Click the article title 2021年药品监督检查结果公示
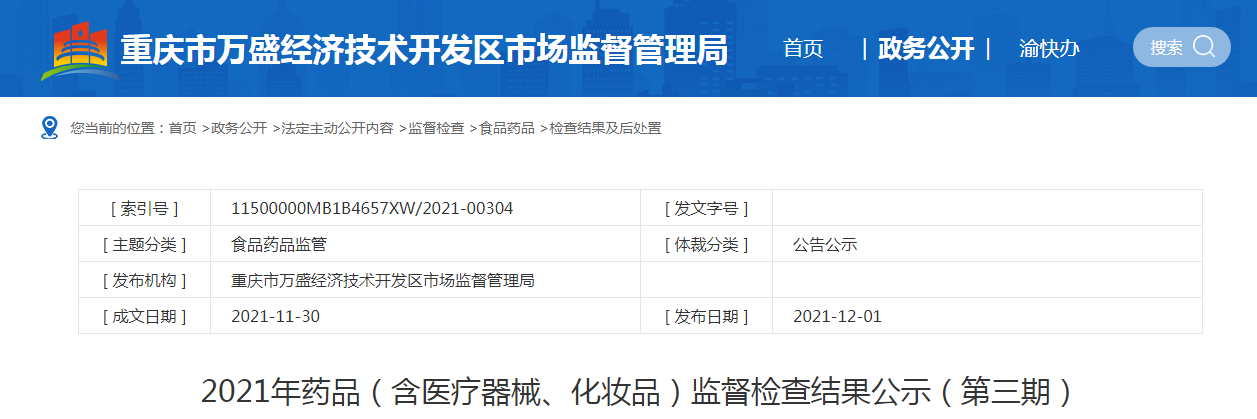1257x419 pixels. [x=636, y=391]
